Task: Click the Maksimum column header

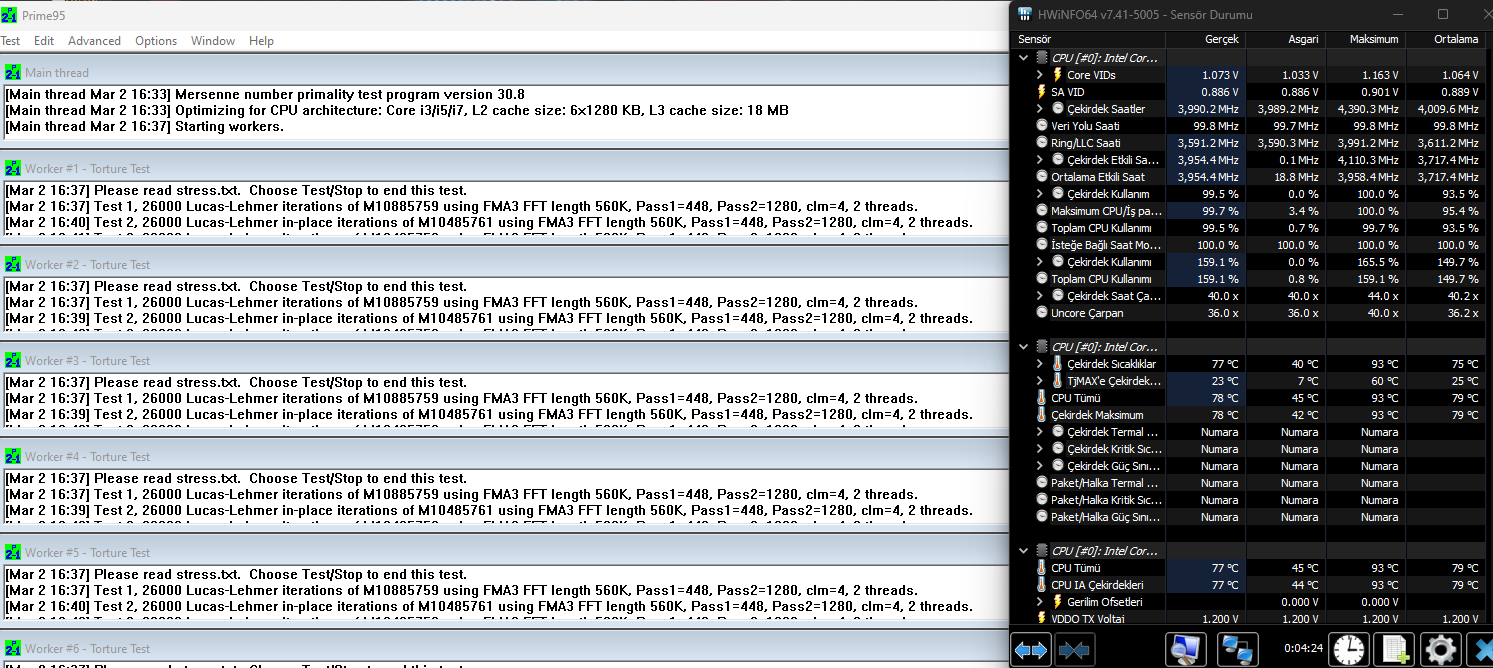Action: coord(1365,39)
